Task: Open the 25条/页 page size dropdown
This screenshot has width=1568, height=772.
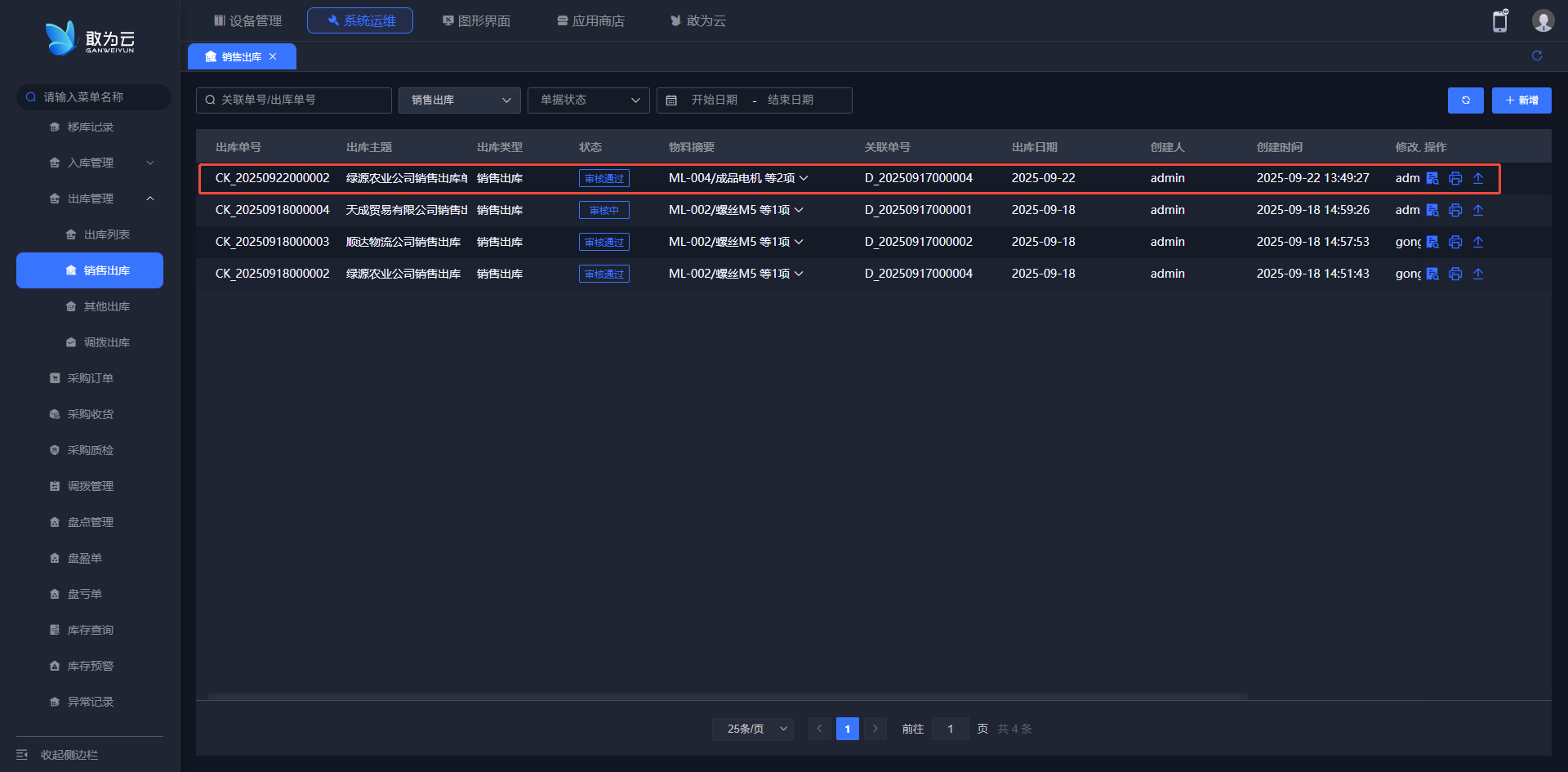Action: [x=756, y=729]
